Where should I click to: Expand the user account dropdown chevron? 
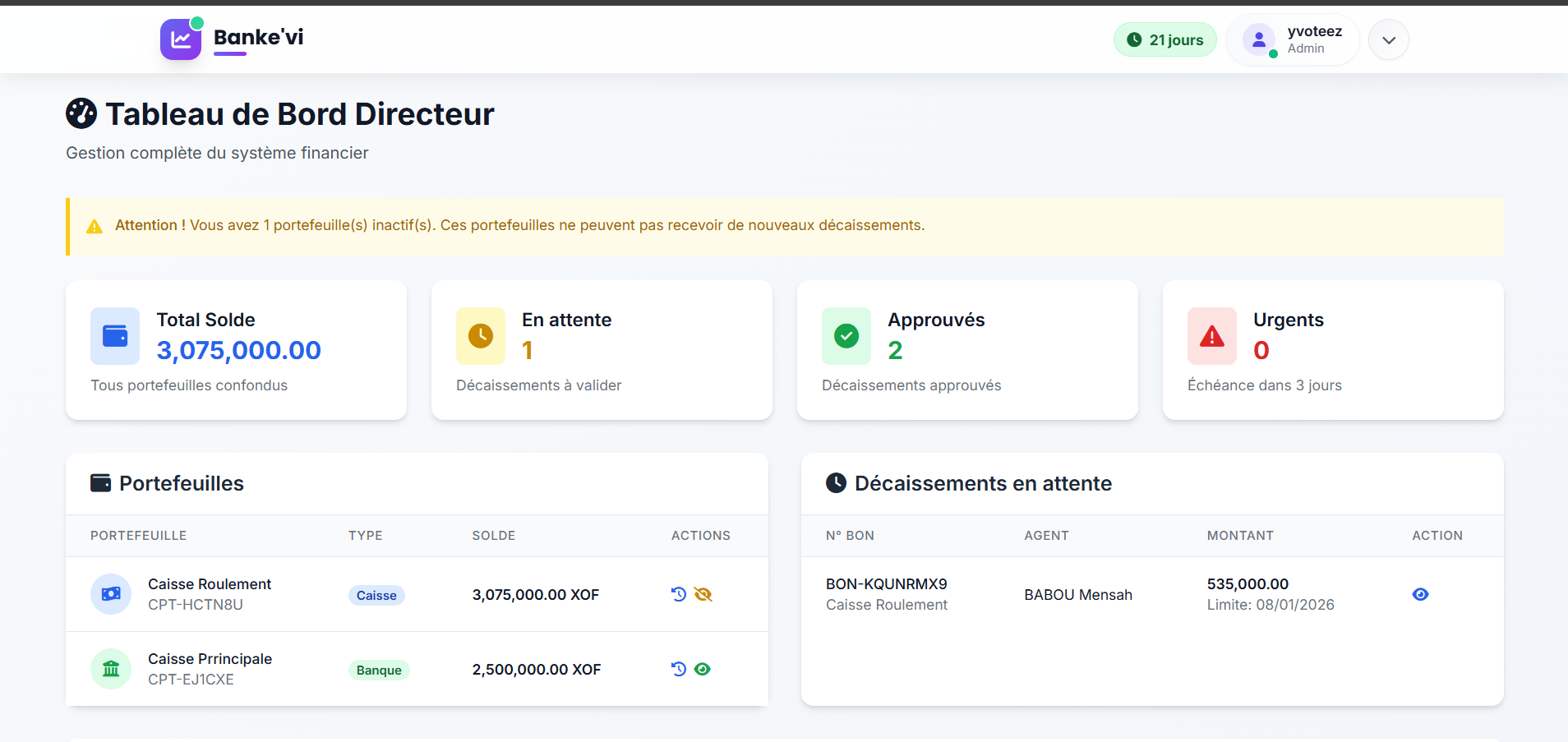coord(1389,40)
